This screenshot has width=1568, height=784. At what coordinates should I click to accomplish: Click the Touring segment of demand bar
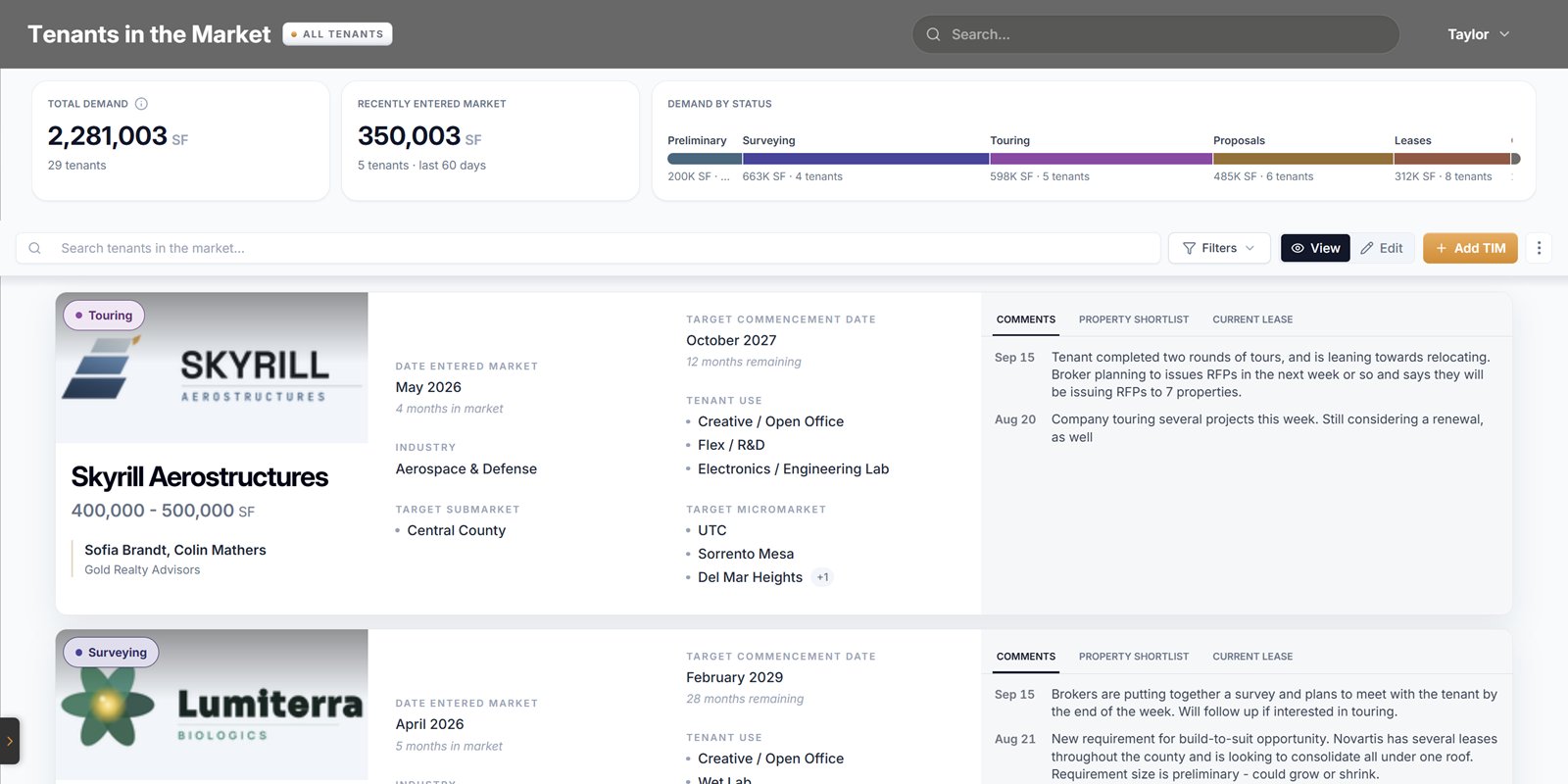[x=1102, y=158]
